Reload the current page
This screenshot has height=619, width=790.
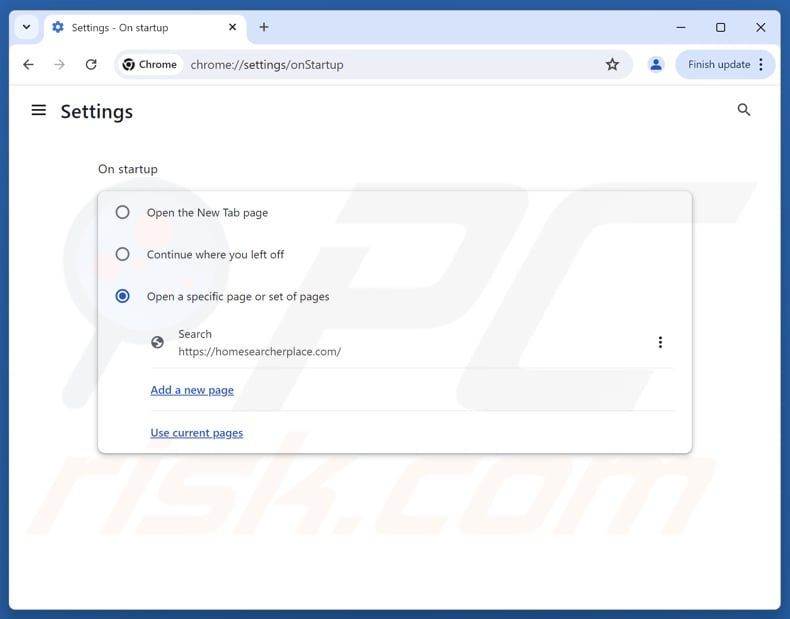tap(91, 65)
